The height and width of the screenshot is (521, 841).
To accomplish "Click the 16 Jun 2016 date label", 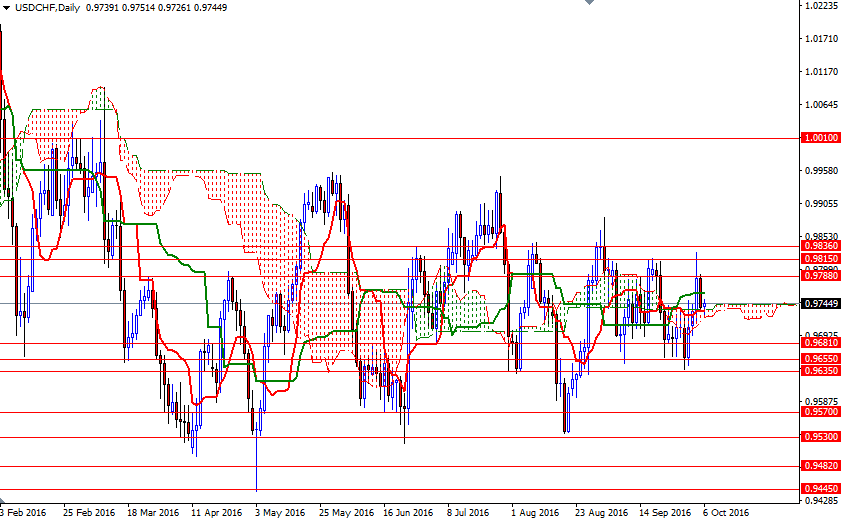I will (408, 512).
